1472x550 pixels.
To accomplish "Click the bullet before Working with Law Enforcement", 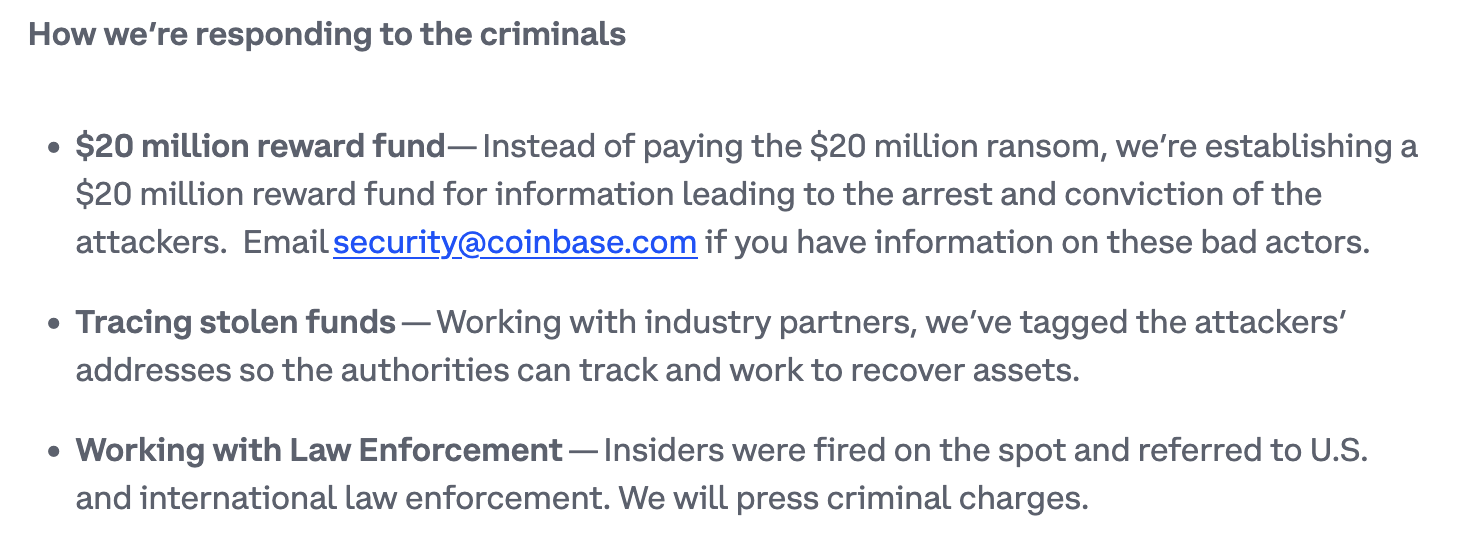I will (54, 452).
